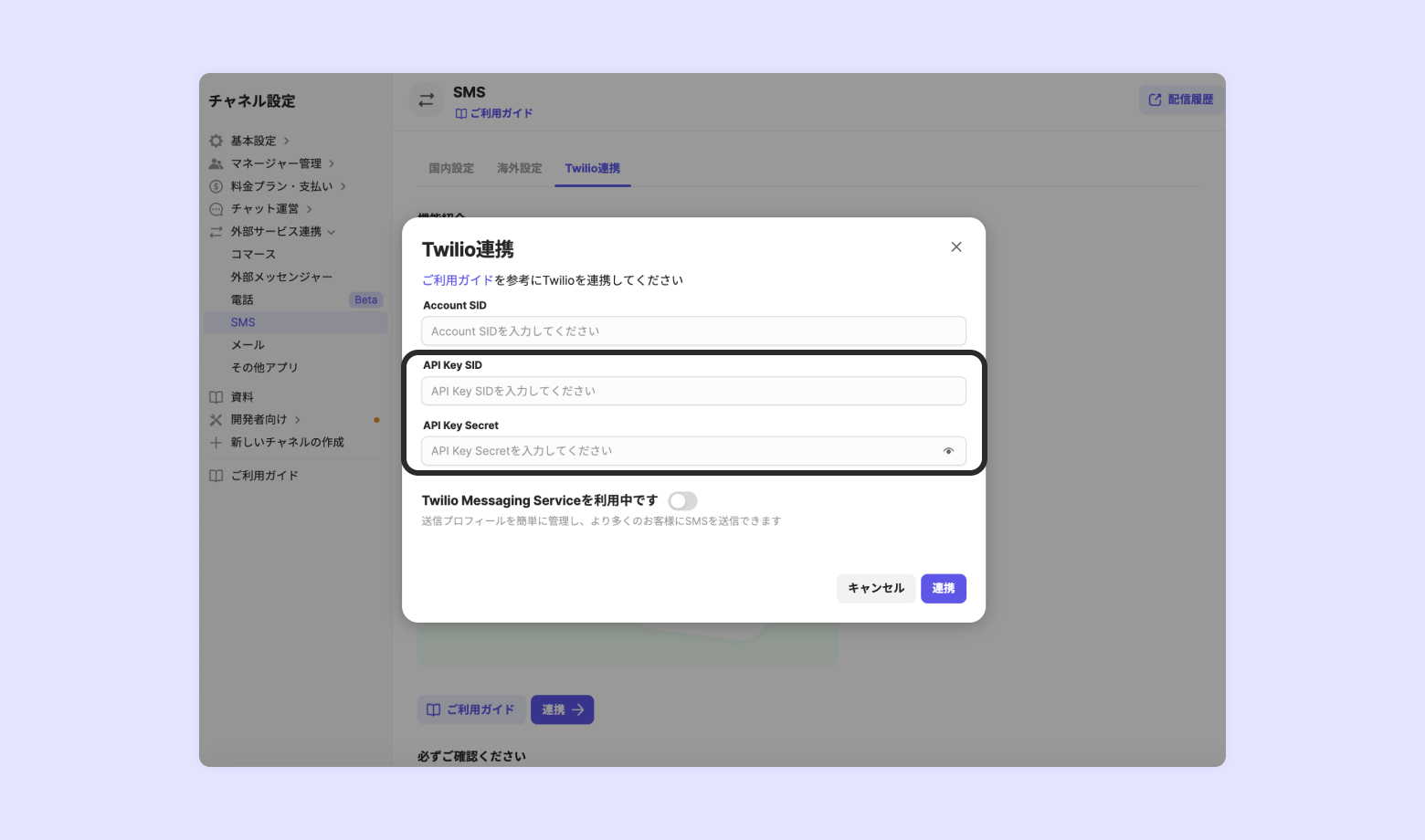This screenshot has width=1425, height=840.
Task: Show the API Key Secret with eye icon
Action: (x=948, y=451)
